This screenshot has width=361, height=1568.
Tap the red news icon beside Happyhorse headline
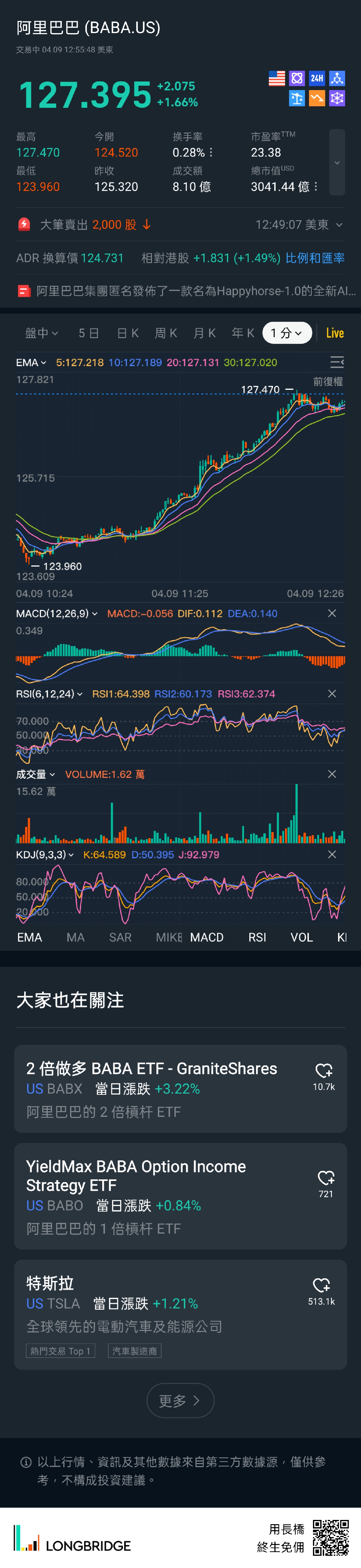(24, 291)
